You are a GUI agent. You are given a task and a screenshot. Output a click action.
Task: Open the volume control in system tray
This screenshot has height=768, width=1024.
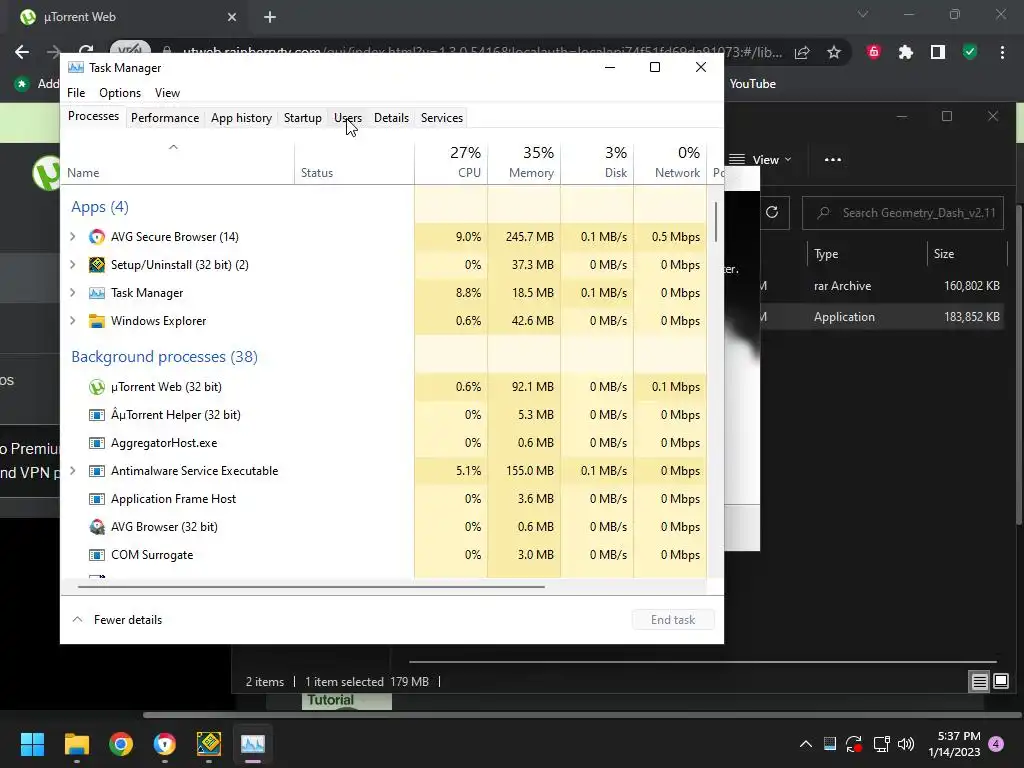[x=906, y=744]
